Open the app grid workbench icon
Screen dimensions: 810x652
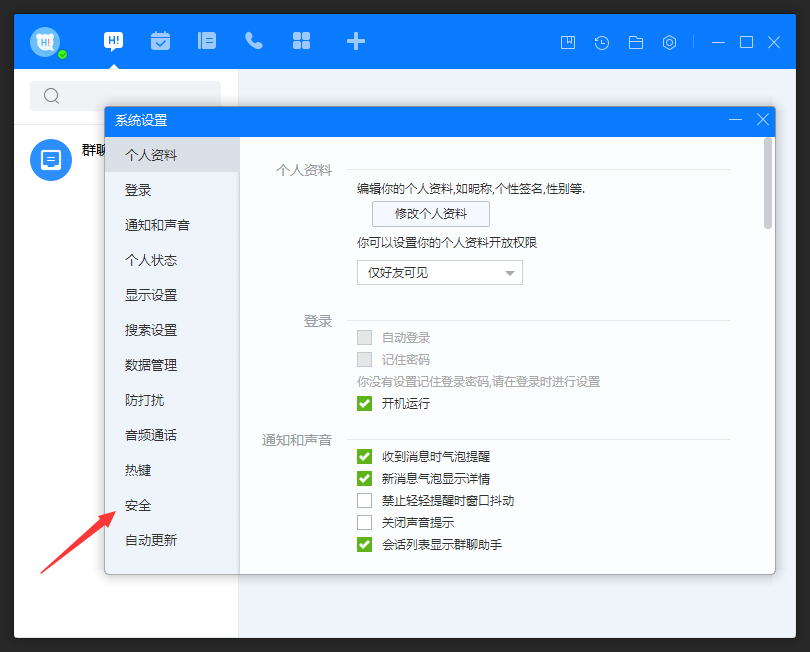(x=301, y=41)
